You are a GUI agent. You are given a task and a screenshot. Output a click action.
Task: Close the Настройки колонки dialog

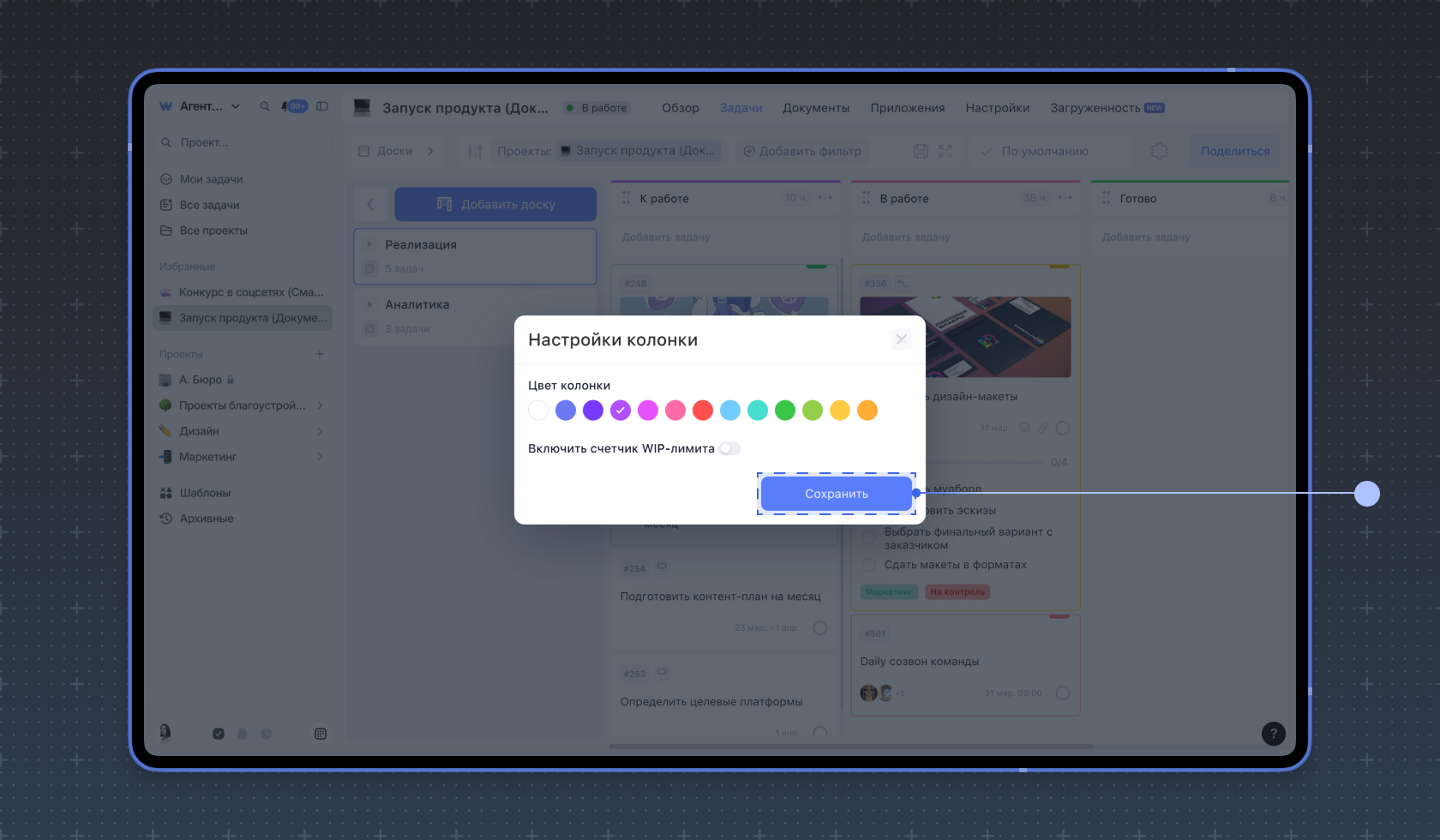pos(901,340)
